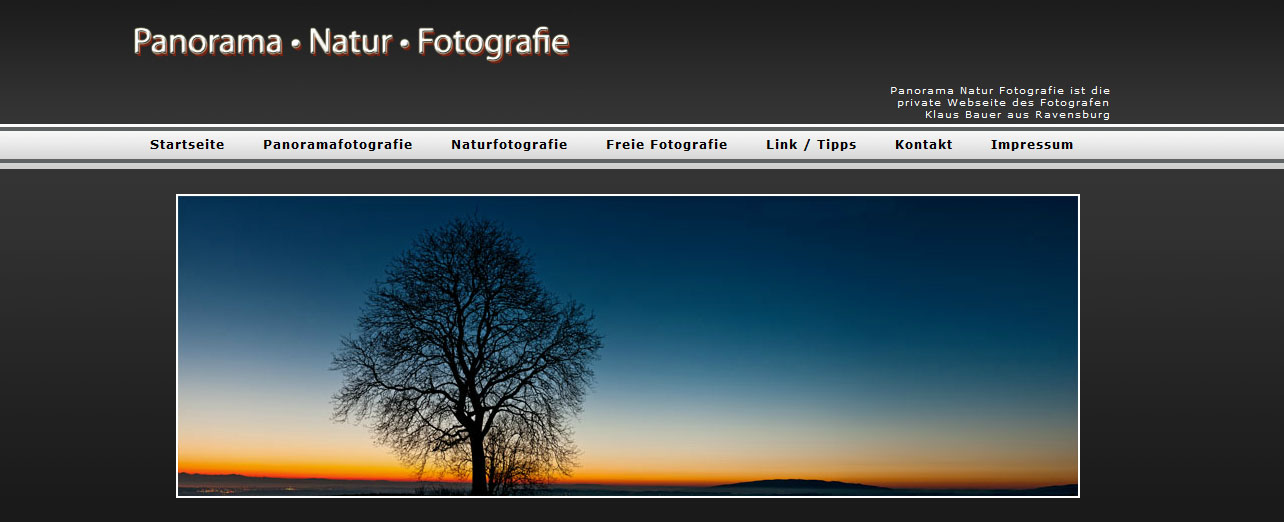The image size is (1284, 522).
Task: Open the Startseite menu item
Action: [x=187, y=145]
